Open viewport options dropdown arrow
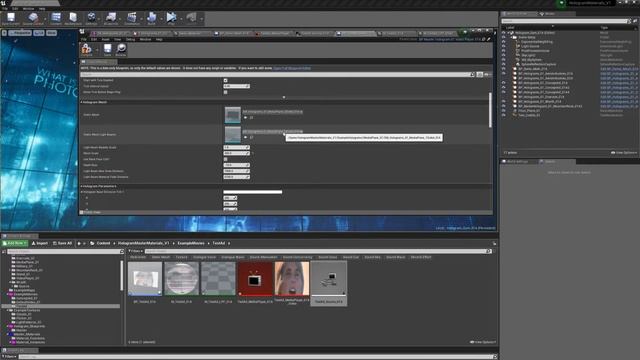640x360 pixels. click(4, 33)
